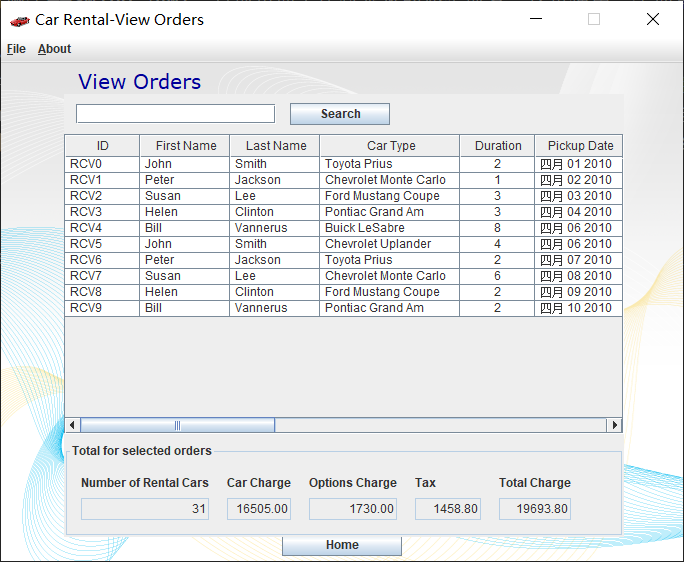This screenshot has width=684, height=562.
Task: Click the horizontal scrollbar thumb
Action: click(x=178, y=425)
